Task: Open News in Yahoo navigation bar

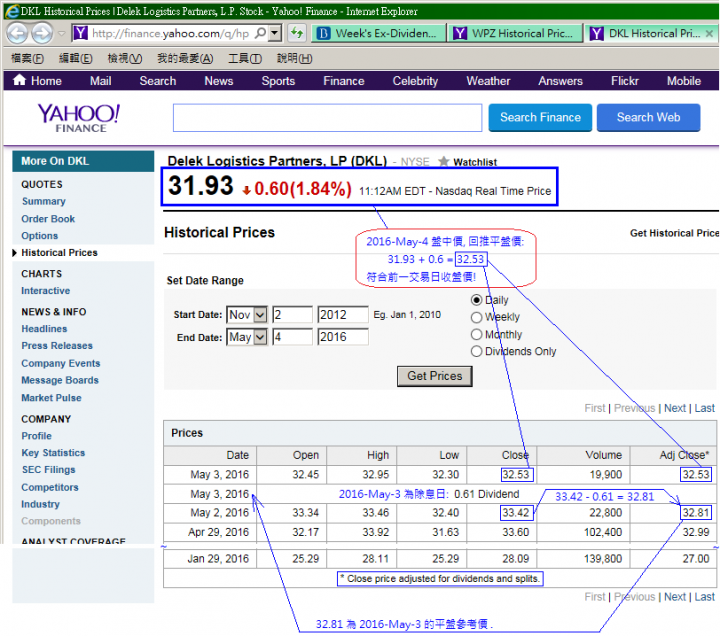Action: (x=219, y=81)
